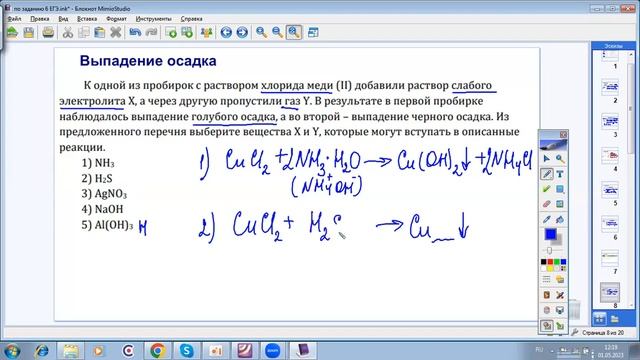The width and height of the screenshot is (640, 360).
Task: Choose the yellow color swatch
Action: (550, 269)
